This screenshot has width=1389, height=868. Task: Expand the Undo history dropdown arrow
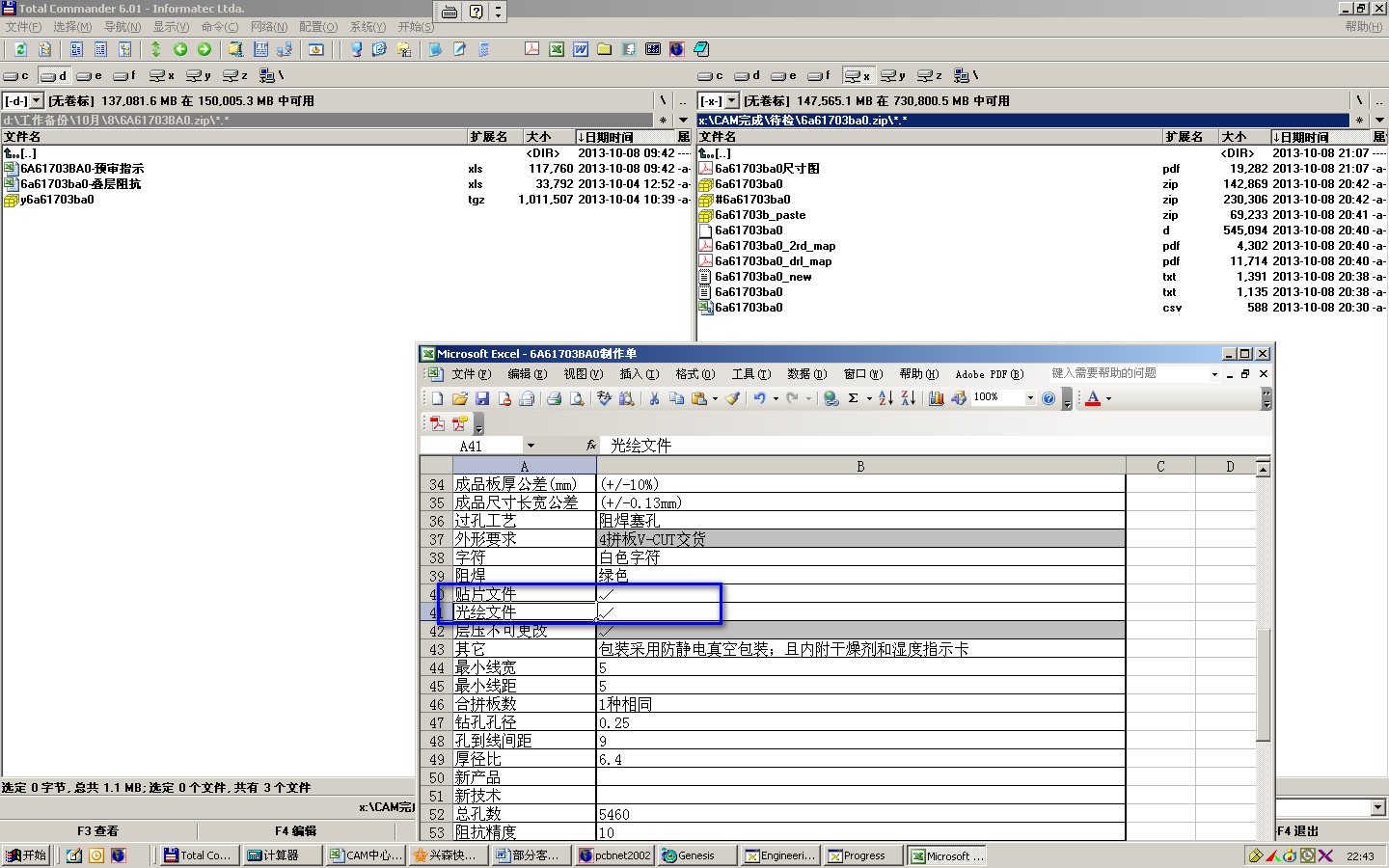coord(776,398)
